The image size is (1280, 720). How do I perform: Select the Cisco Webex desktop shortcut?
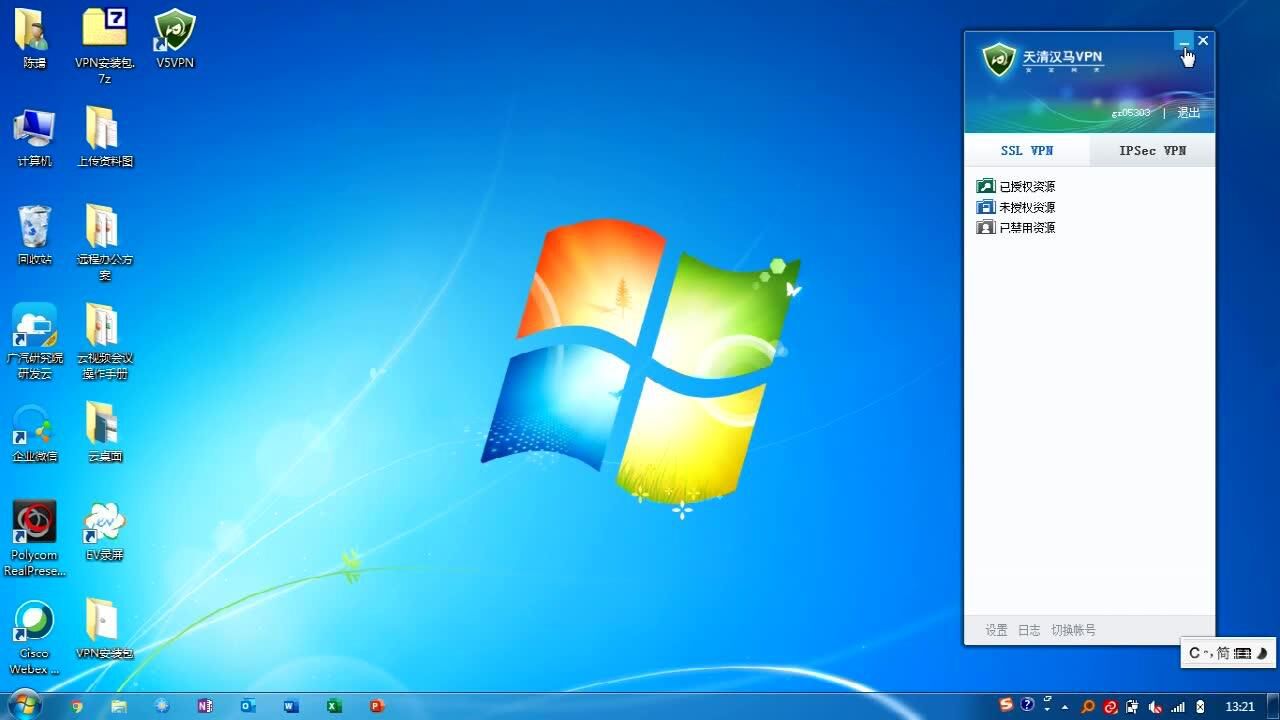coord(35,637)
